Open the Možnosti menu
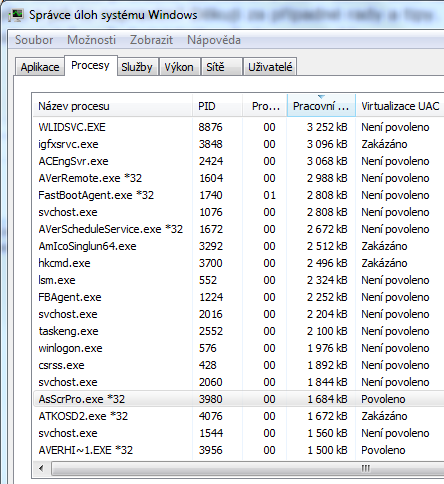The width and height of the screenshot is (444, 484). point(91,40)
